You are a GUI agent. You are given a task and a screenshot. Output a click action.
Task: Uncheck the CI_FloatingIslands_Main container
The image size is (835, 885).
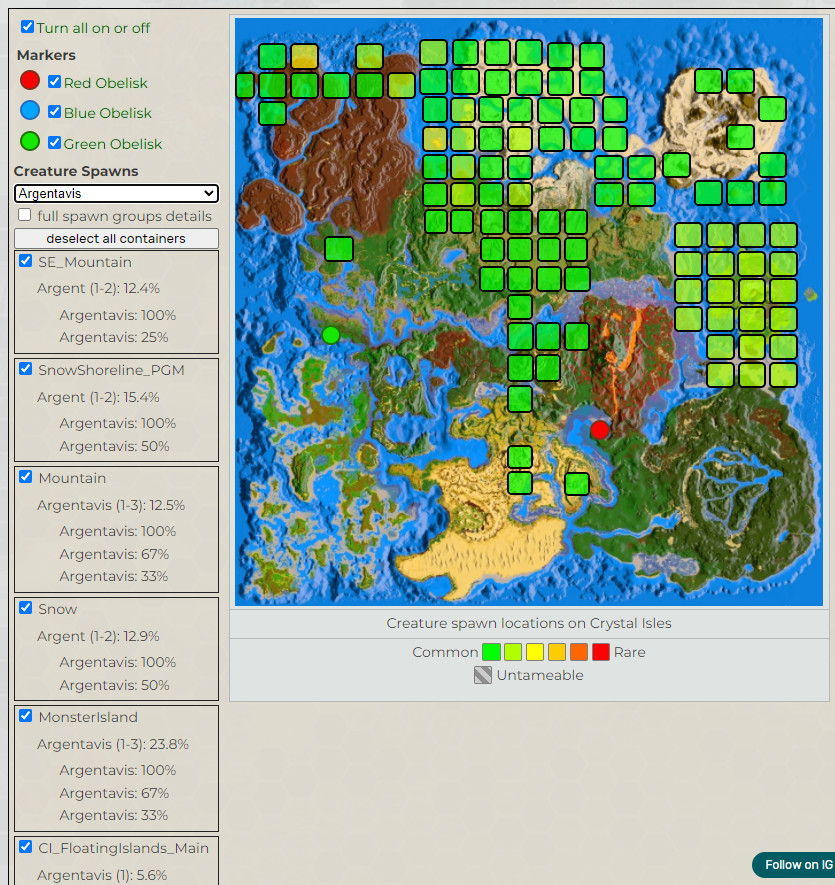coord(25,847)
